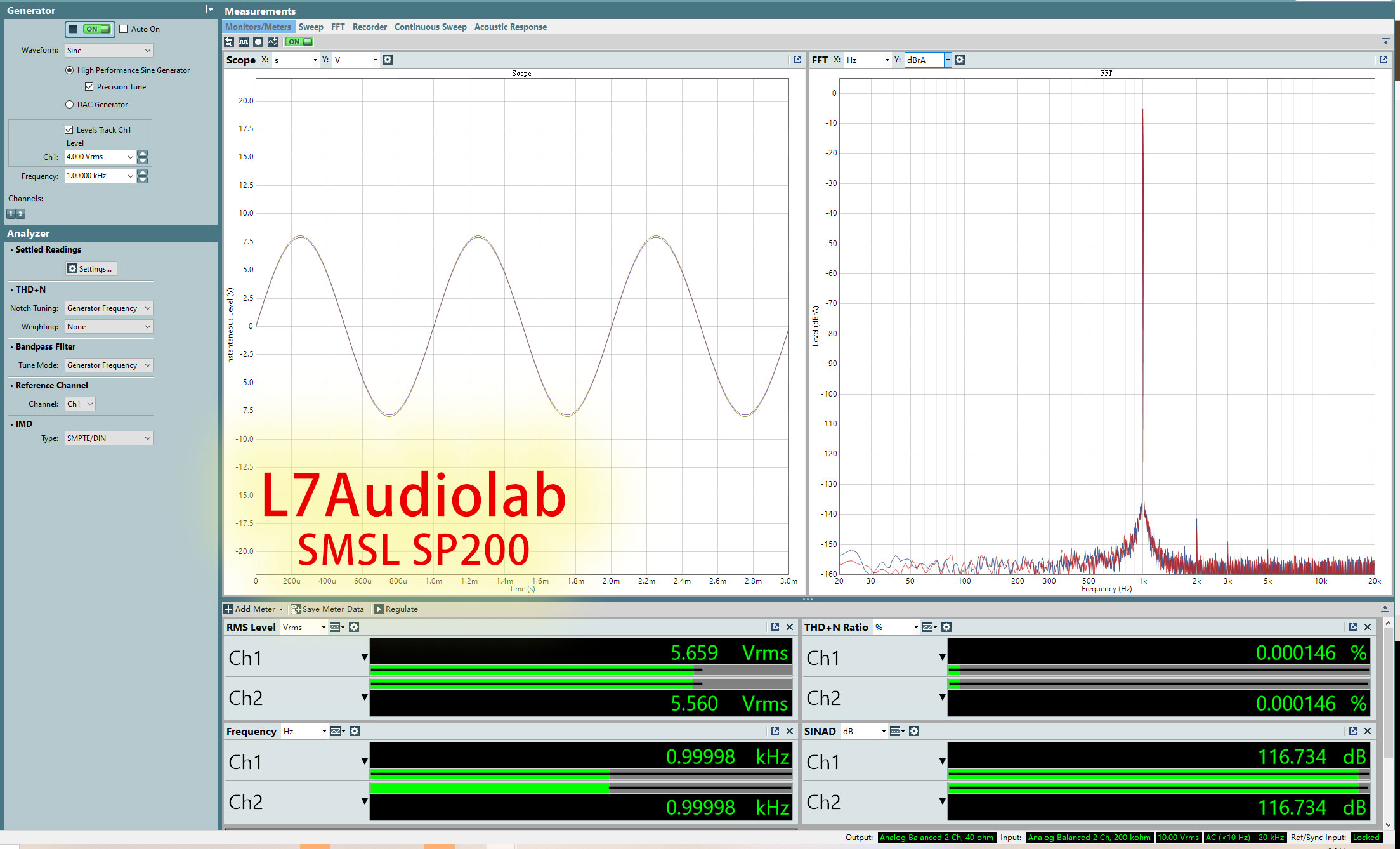This screenshot has width=1400, height=849.
Task: Close the RMS Level meter
Action: point(790,627)
